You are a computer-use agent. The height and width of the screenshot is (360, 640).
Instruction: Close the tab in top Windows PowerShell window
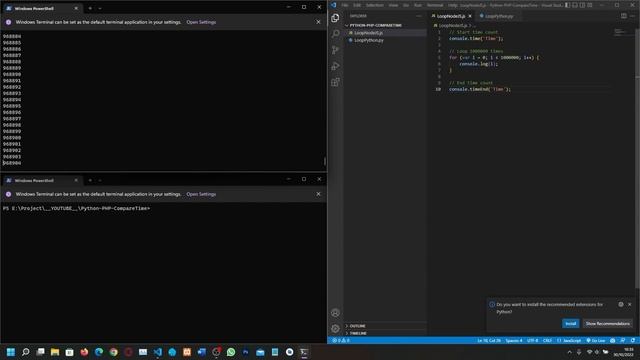[76, 8]
